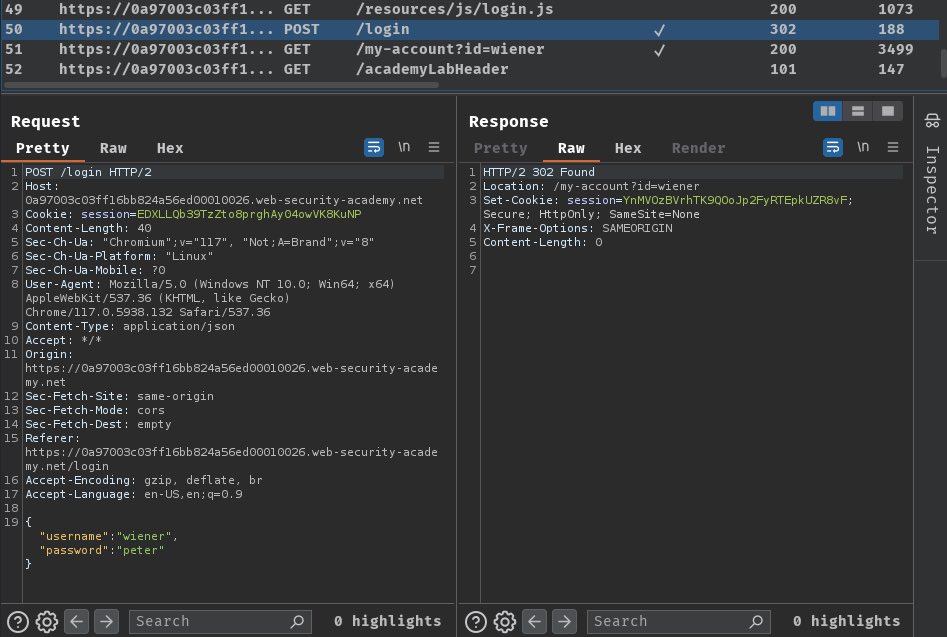Image resolution: width=947 pixels, height=637 pixels.
Task: Open the Render tab in the Response panel
Action: tap(698, 148)
